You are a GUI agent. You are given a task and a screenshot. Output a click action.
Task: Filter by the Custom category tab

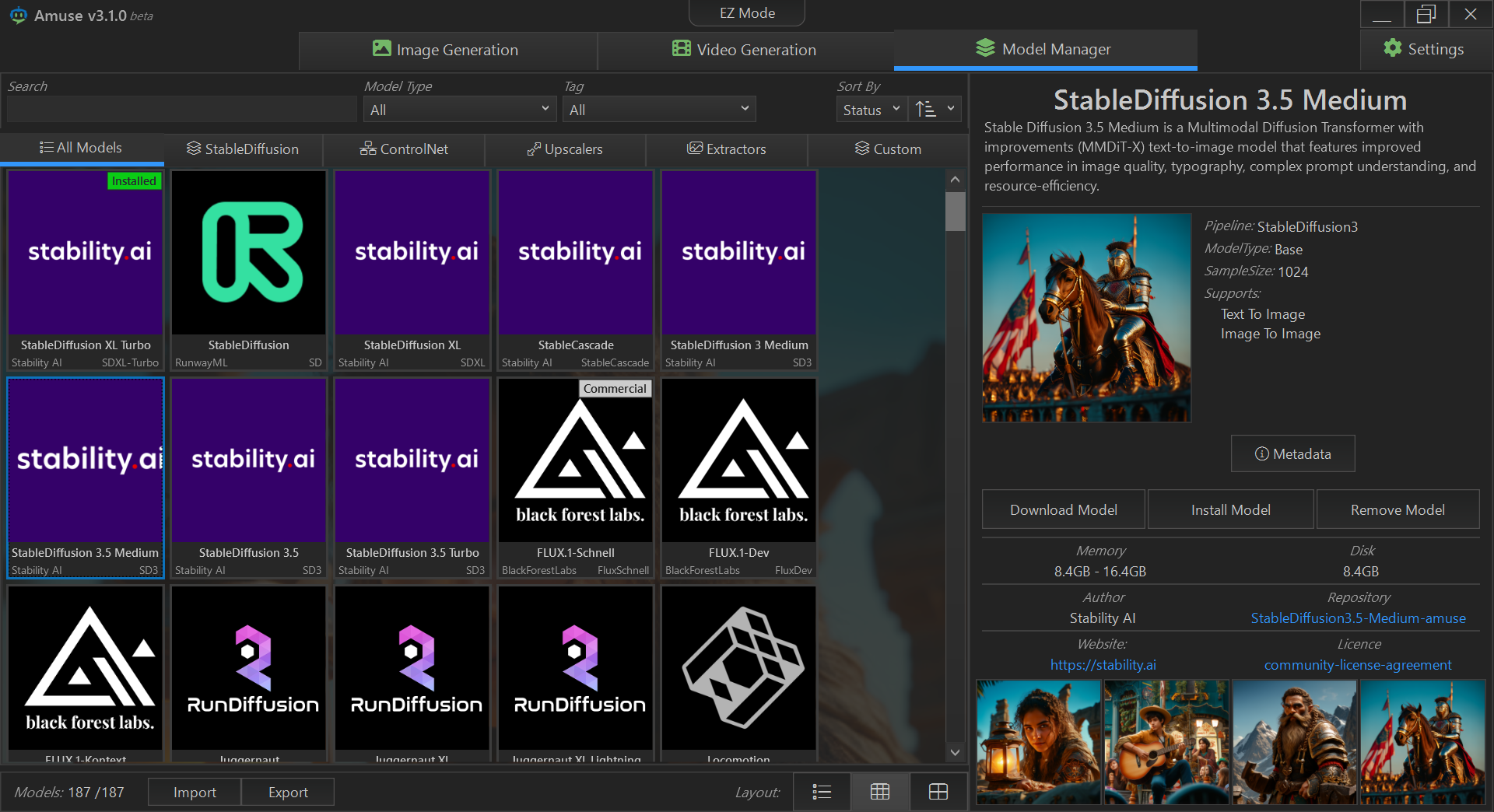[x=888, y=149]
